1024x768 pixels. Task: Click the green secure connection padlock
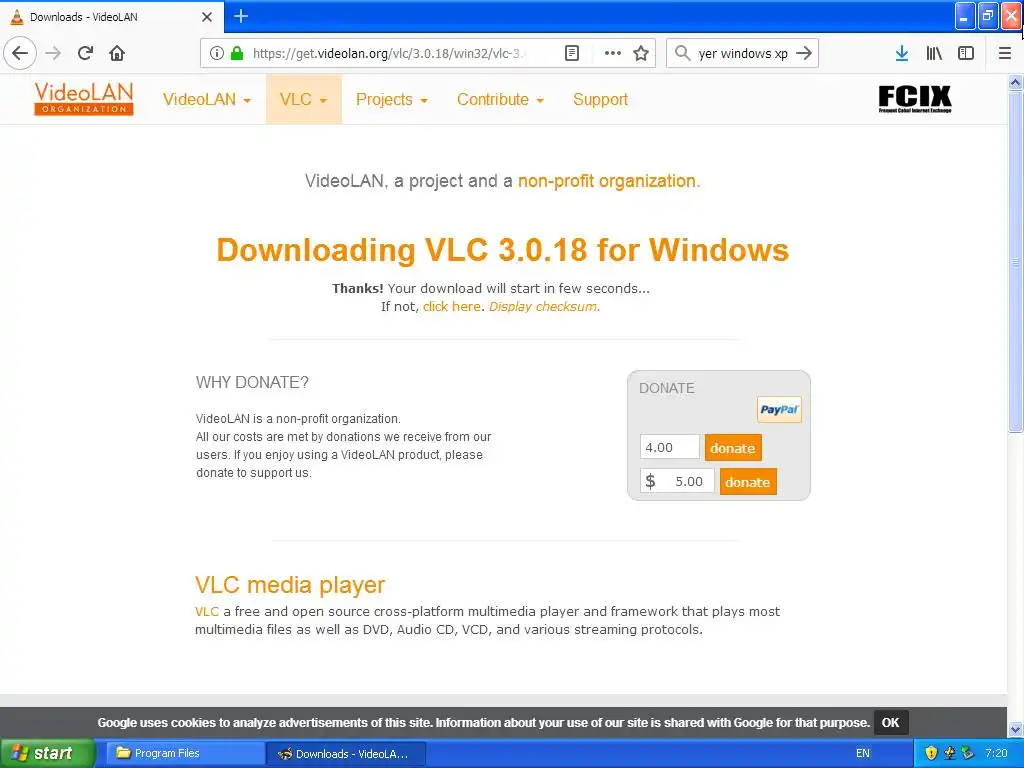237,53
